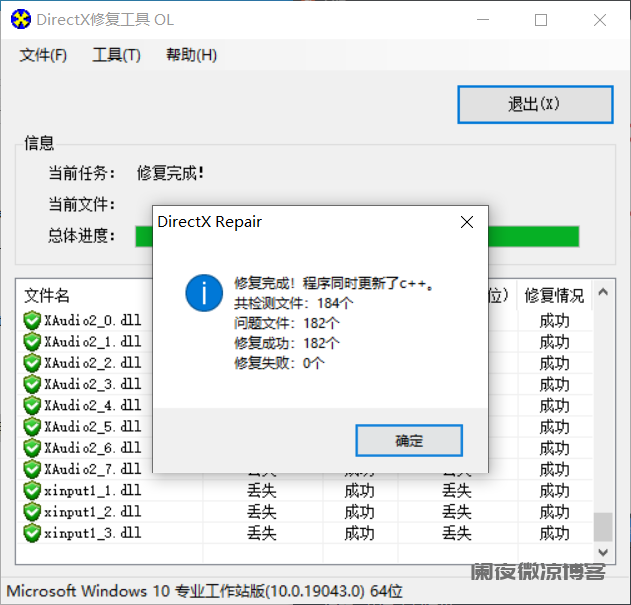Click the 修复成功: 182个 line
The height and width of the screenshot is (605, 631).
point(287,343)
